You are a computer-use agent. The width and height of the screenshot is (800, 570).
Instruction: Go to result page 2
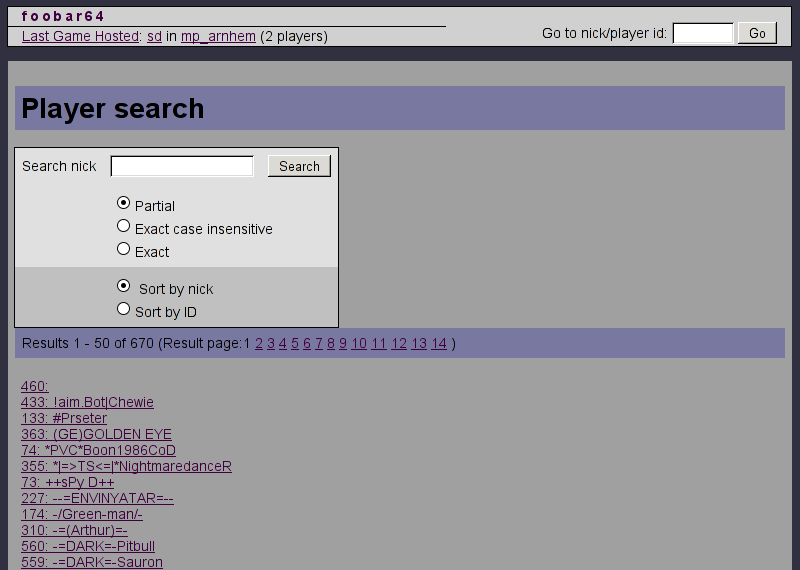259,344
